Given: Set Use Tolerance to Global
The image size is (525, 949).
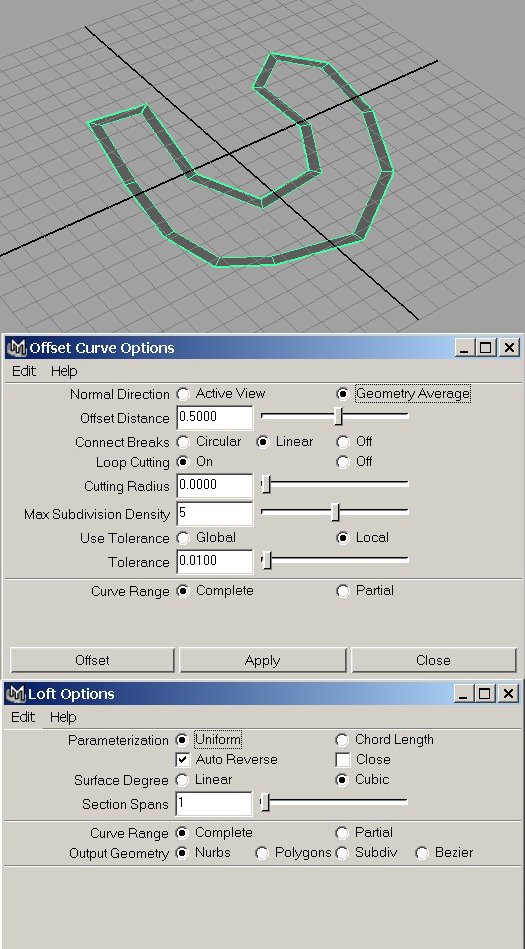Looking at the screenshot, I should [x=183, y=537].
